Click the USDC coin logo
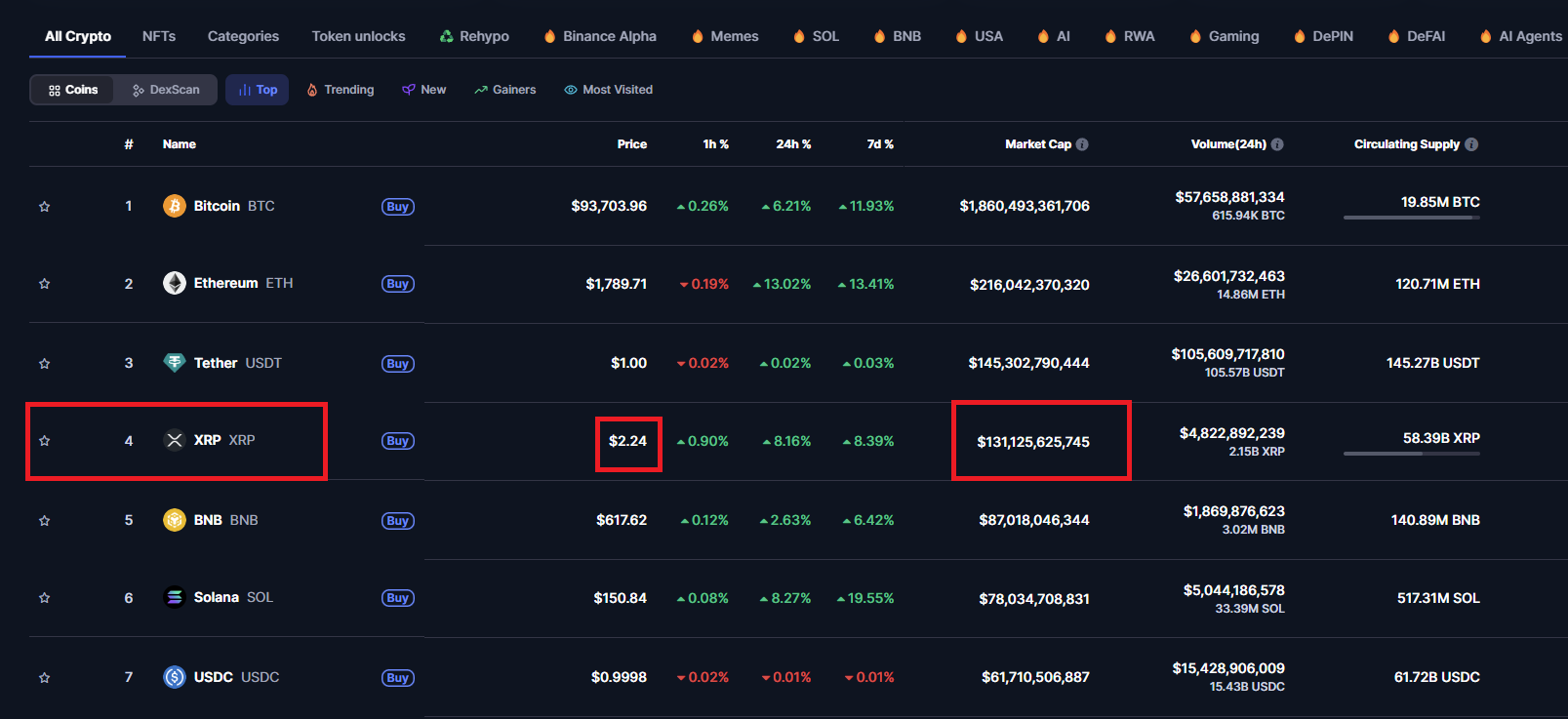 175,677
